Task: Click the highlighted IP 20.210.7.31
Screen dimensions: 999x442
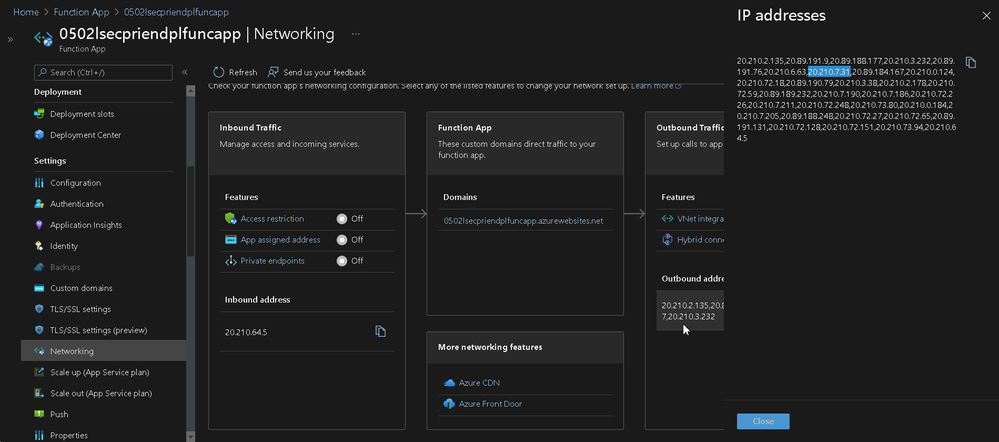Action: pos(828,71)
